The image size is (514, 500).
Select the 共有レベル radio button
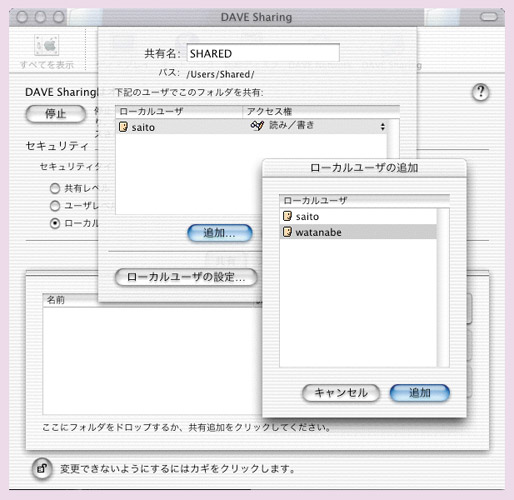pos(55,189)
